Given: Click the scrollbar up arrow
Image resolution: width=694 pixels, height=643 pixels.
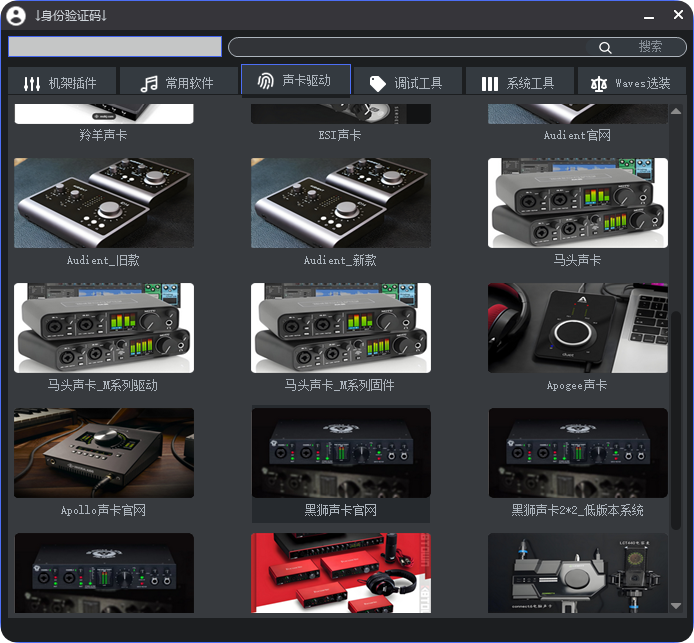Looking at the screenshot, I should pyautogui.click(x=676, y=111).
